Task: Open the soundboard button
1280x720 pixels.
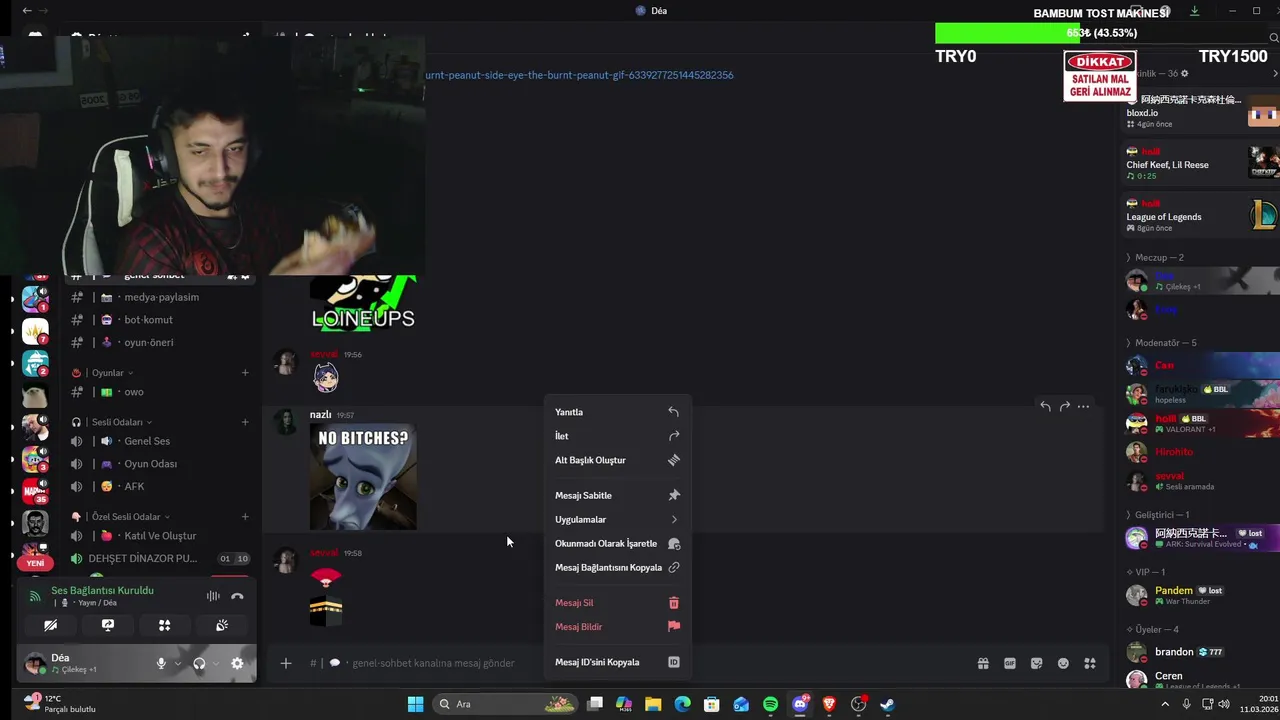Action: pos(222,625)
